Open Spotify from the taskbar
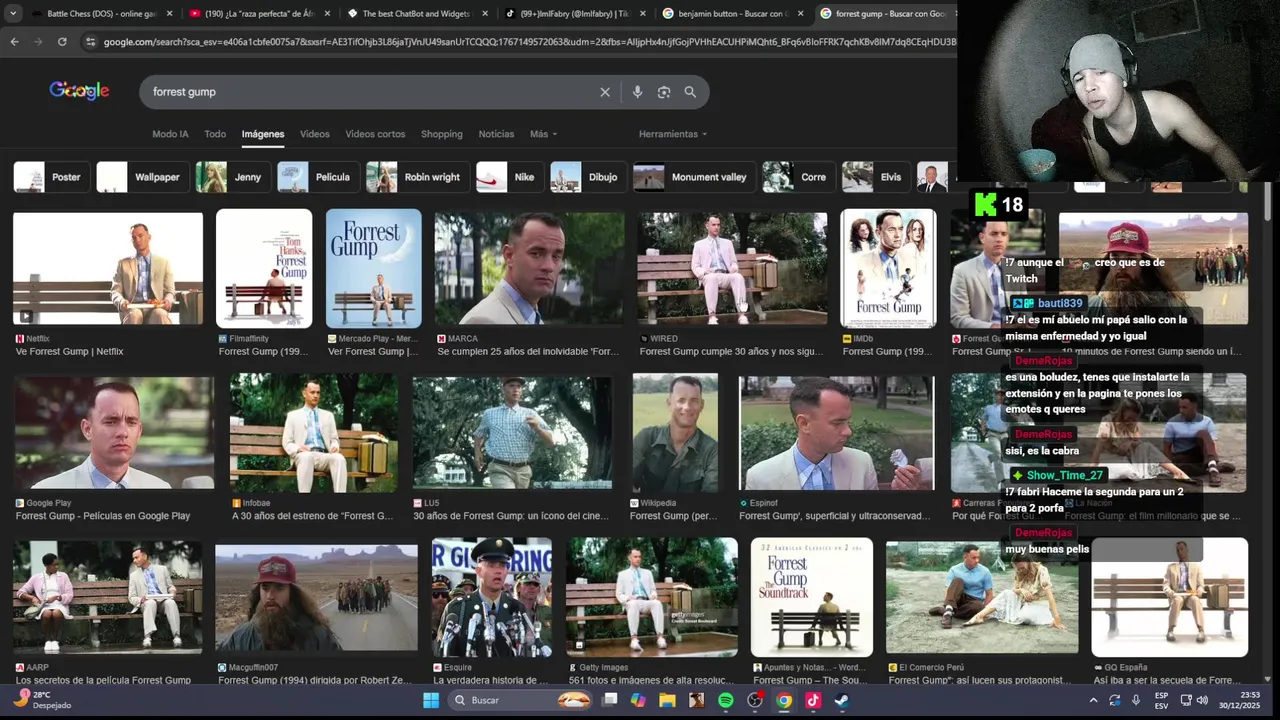Image resolution: width=1280 pixels, height=720 pixels. click(726, 700)
